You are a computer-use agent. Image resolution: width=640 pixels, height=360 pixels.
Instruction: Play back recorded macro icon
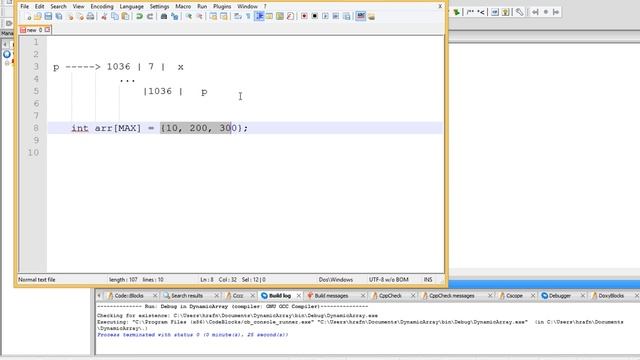point(325,16)
